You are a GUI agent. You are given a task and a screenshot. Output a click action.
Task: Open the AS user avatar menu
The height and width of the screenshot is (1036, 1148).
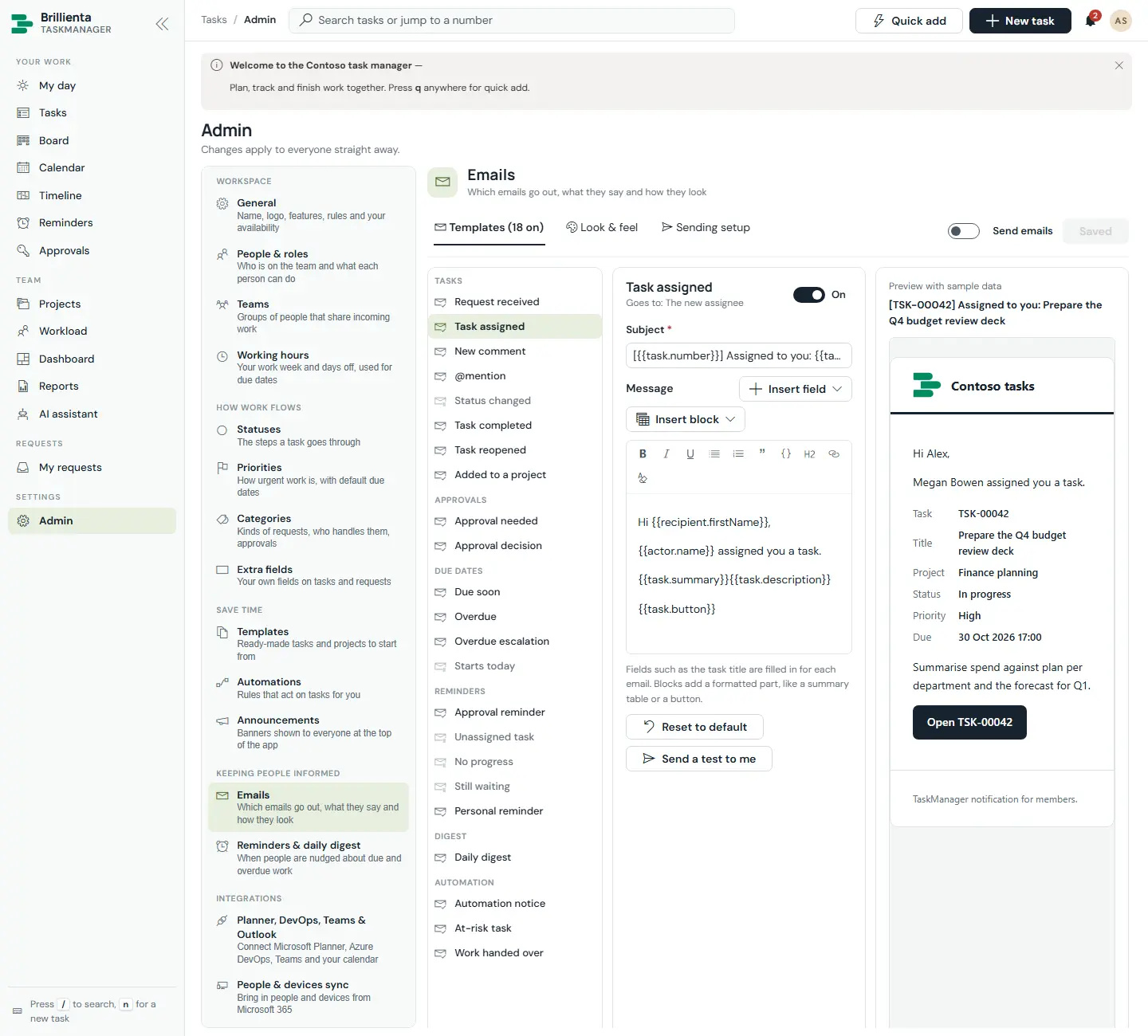pyautogui.click(x=1121, y=21)
